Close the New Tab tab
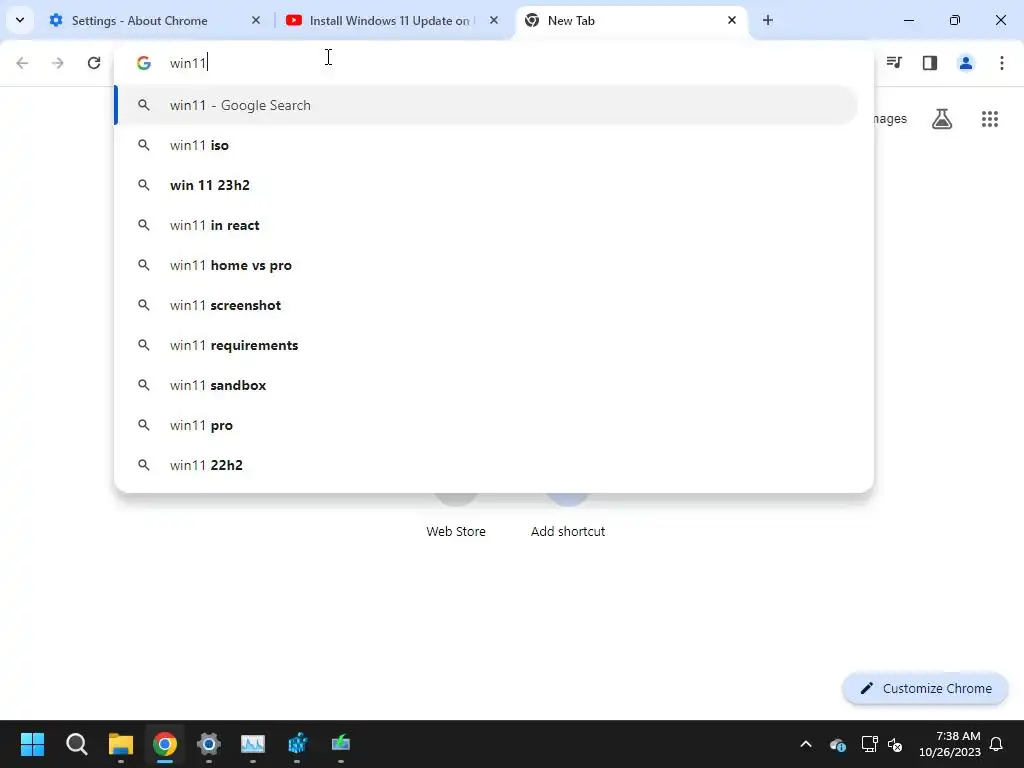The image size is (1024, 768). (x=731, y=21)
